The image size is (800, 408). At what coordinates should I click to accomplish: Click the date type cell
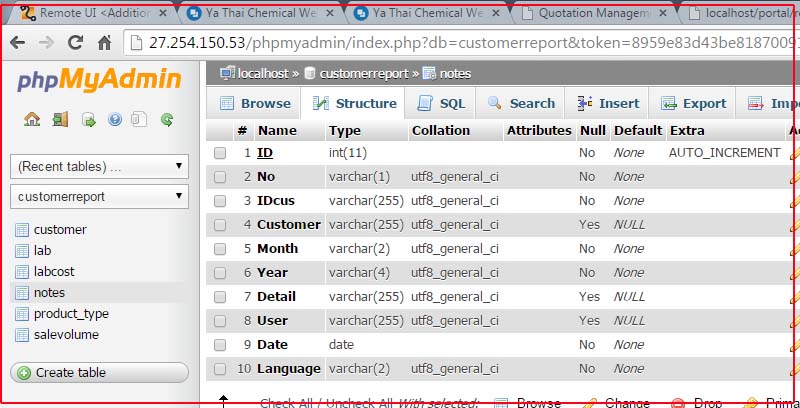(341, 345)
